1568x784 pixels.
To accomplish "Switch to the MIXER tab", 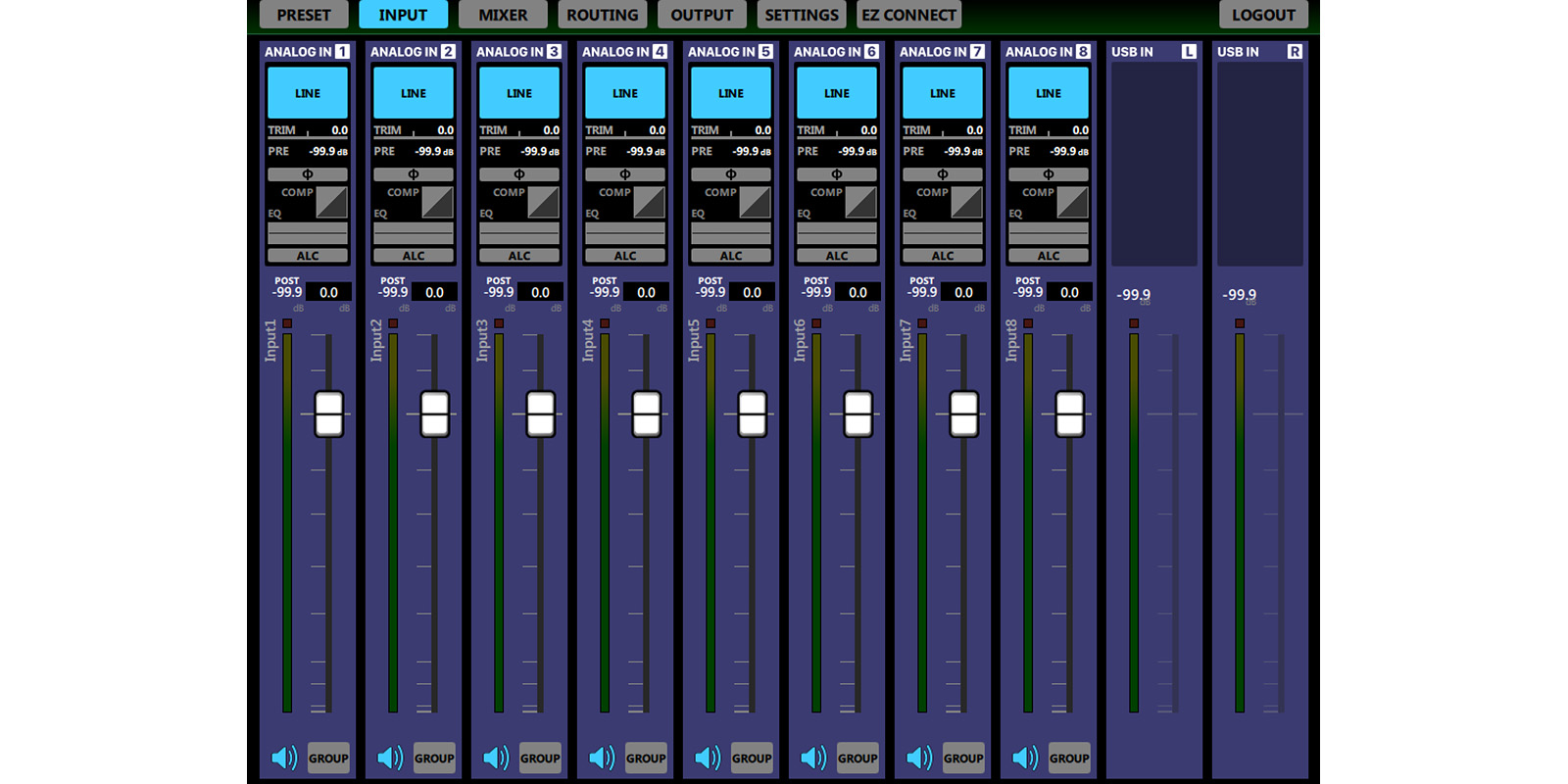I will (503, 15).
